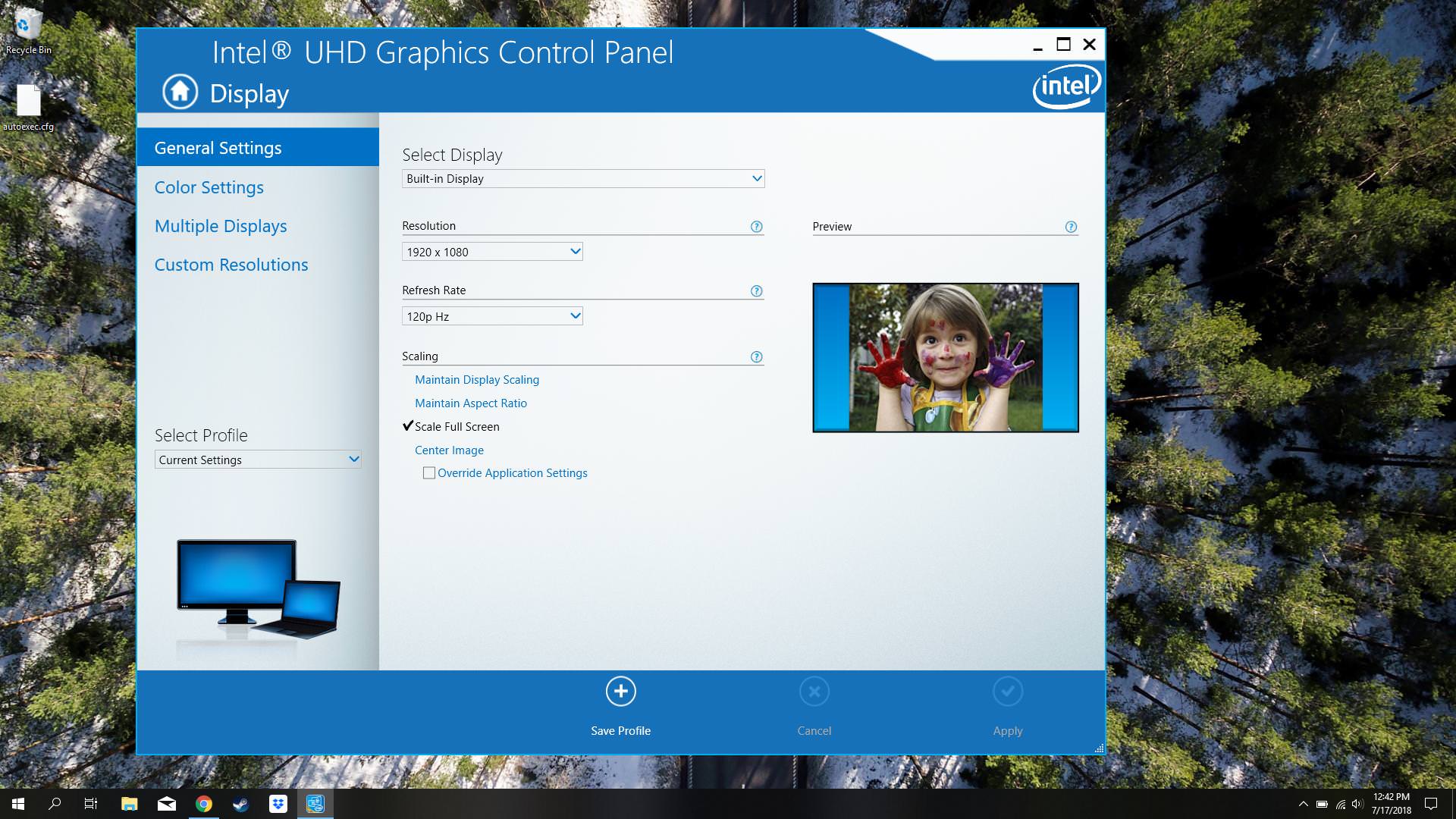Open the Refresh Rate help icon
Image resolution: width=1456 pixels, height=819 pixels.
756,291
